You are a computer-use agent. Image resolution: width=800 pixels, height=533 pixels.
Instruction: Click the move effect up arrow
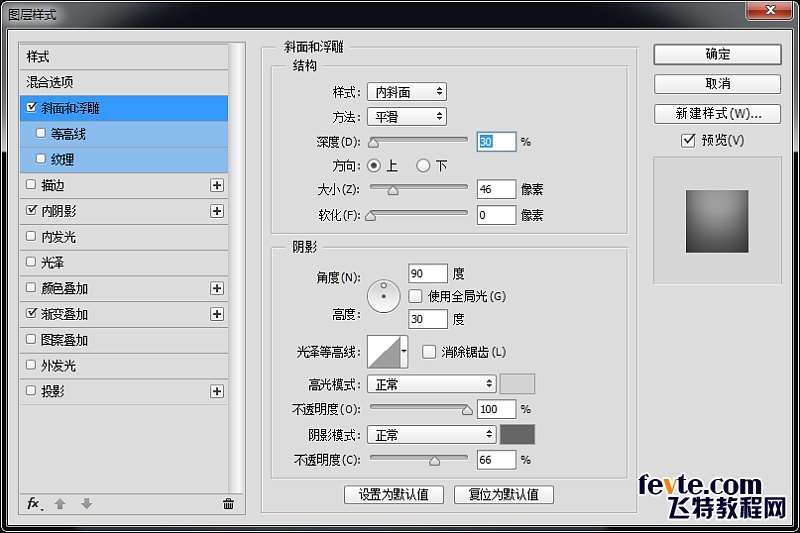(x=60, y=504)
